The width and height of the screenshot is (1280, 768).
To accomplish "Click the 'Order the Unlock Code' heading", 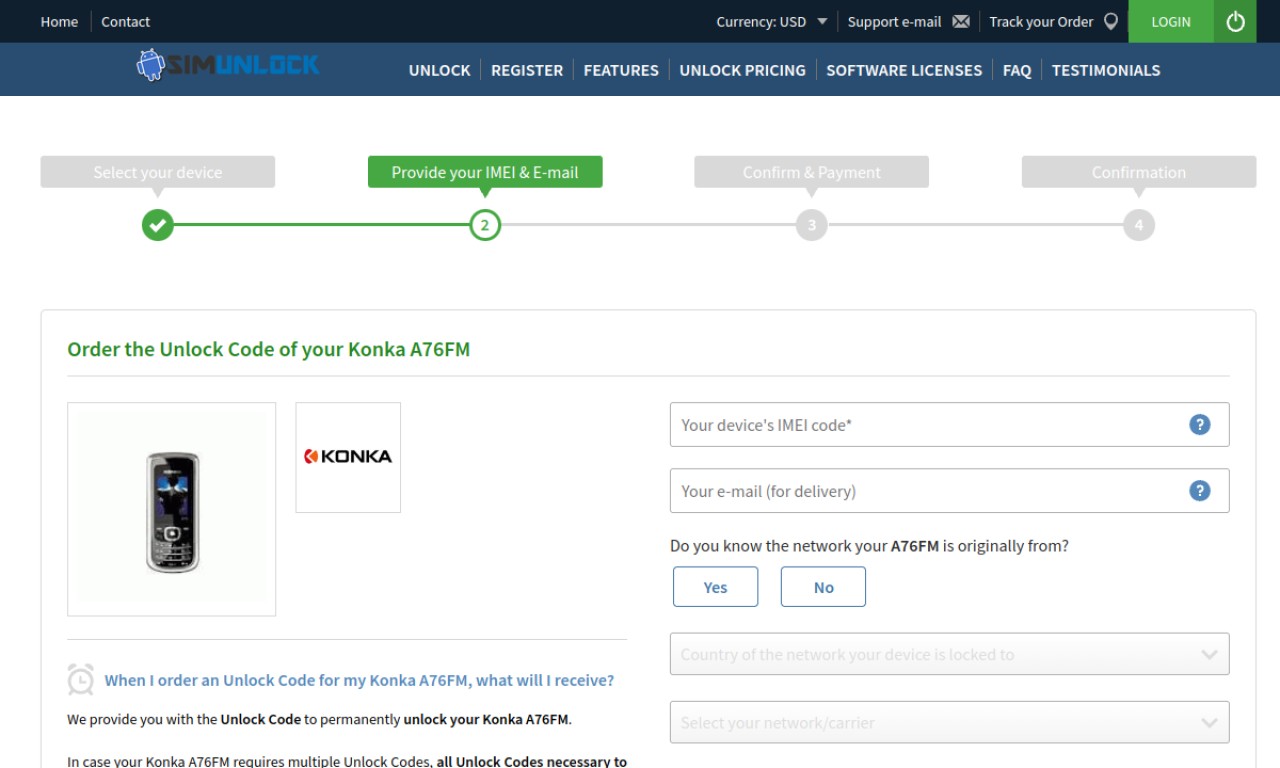I will coord(268,349).
